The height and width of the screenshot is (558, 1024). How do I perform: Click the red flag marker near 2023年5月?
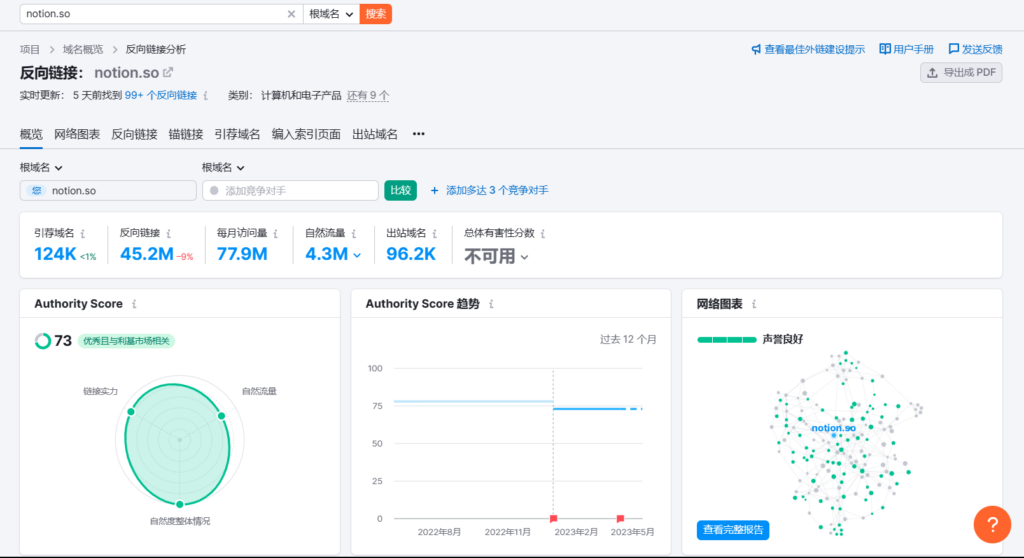[x=620, y=518]
